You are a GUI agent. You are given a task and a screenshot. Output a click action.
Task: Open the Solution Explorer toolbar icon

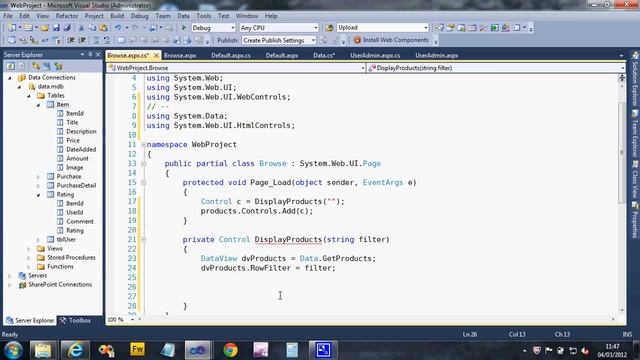pos(439,28)
